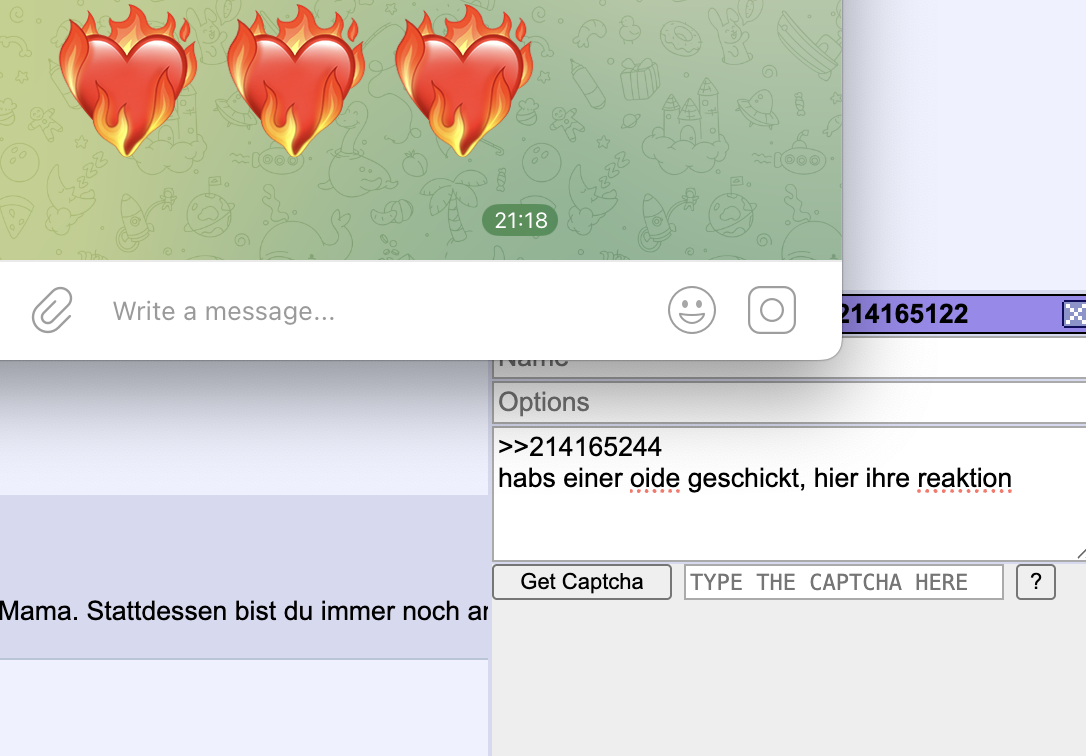This screenshot has width=1086, height=756.
Task: Open the emoji picker smiley icon
Action: coord(691,310)
